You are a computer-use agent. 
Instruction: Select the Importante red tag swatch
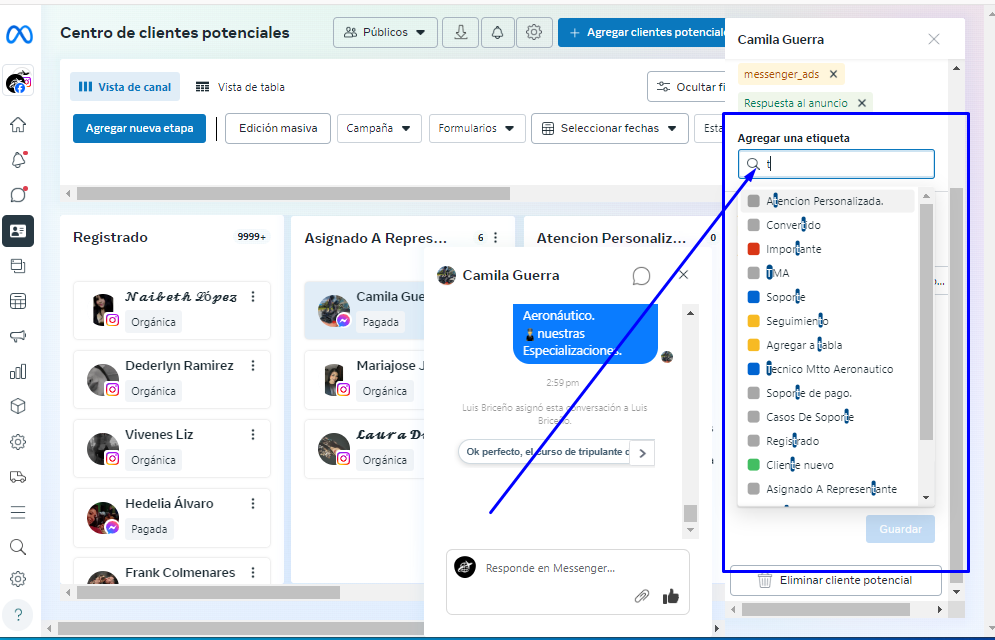[753, 249]
